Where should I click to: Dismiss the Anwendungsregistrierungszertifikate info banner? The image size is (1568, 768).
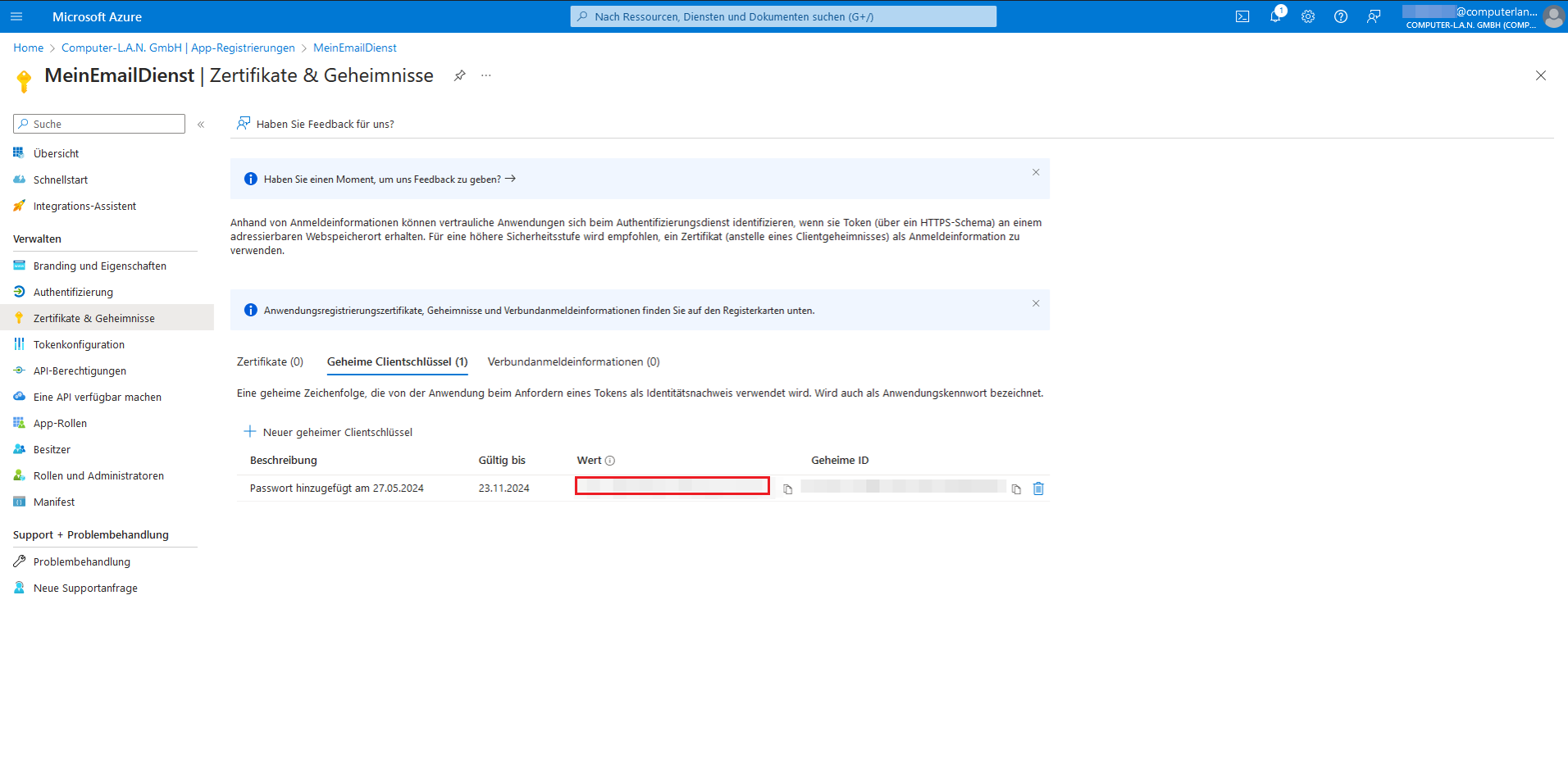(1036, 303)
